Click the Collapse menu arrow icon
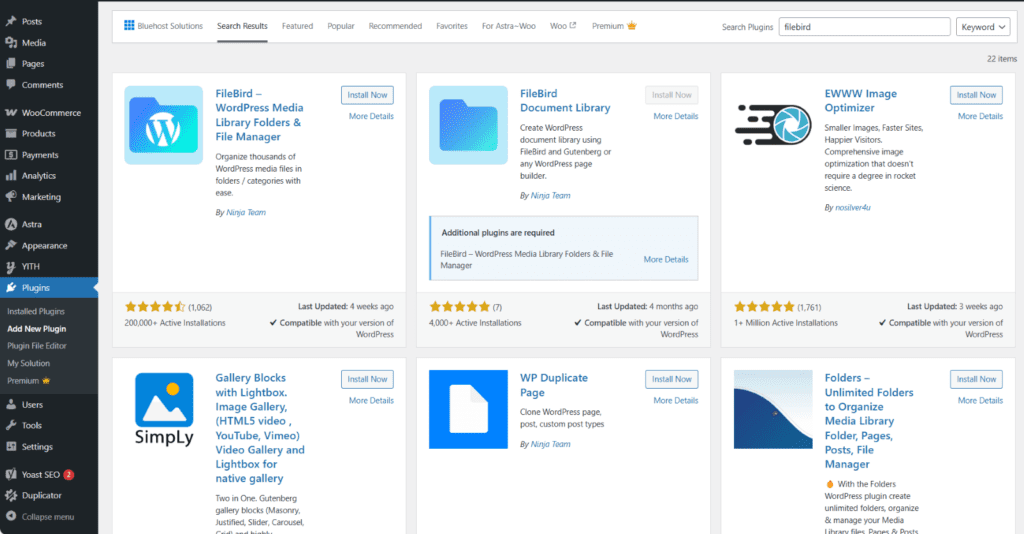Viewport: 1024px width, 534px height. point(11,516)
